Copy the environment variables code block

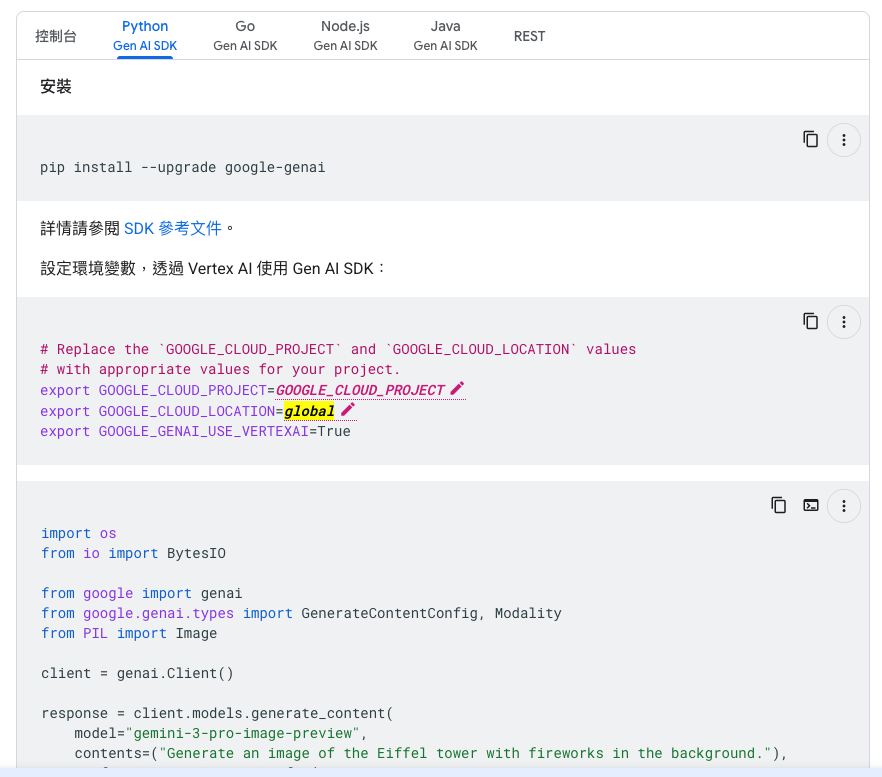[x=810, y=321]
